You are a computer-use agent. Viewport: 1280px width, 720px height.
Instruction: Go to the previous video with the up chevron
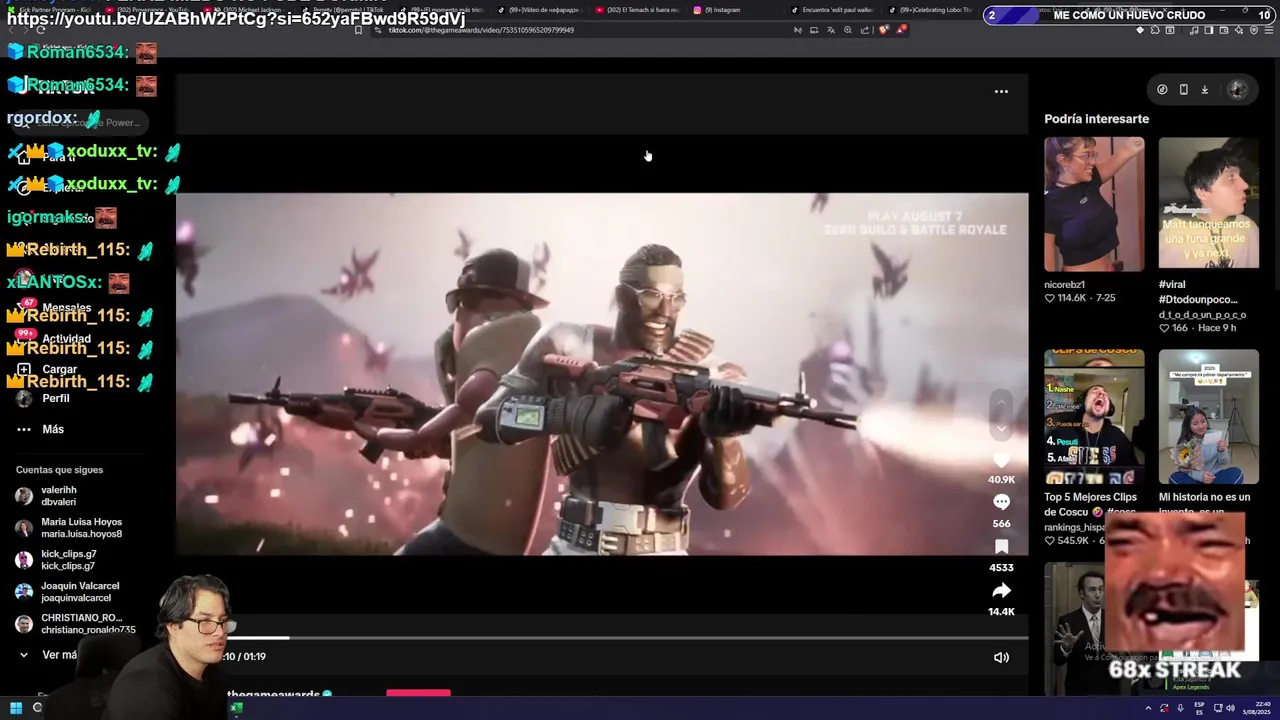(x=1001, y=402)
